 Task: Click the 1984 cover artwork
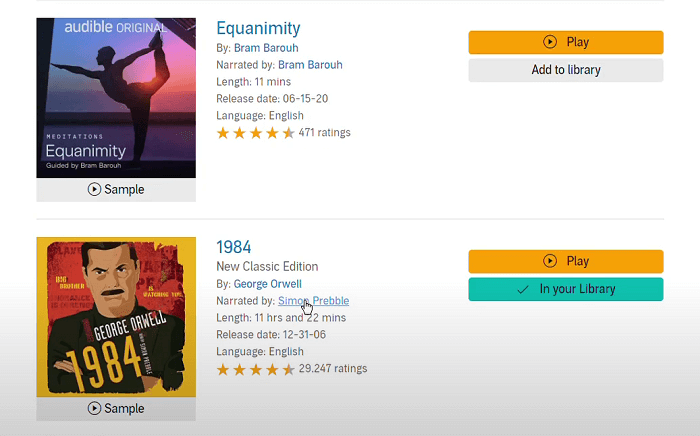116,316
